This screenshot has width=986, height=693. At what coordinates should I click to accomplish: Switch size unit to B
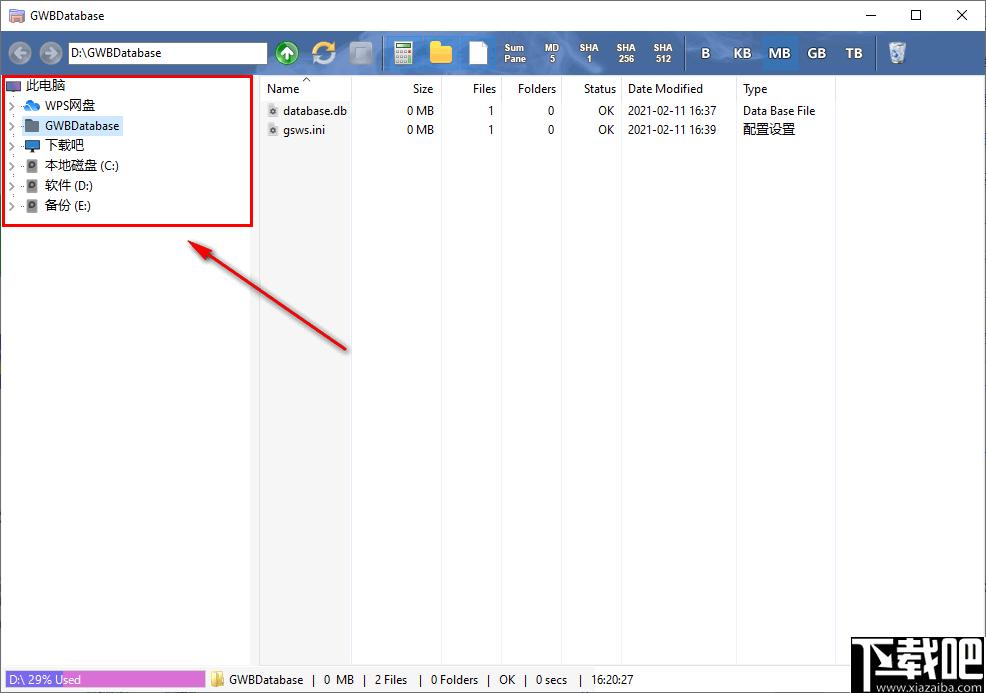pos(706,53)
